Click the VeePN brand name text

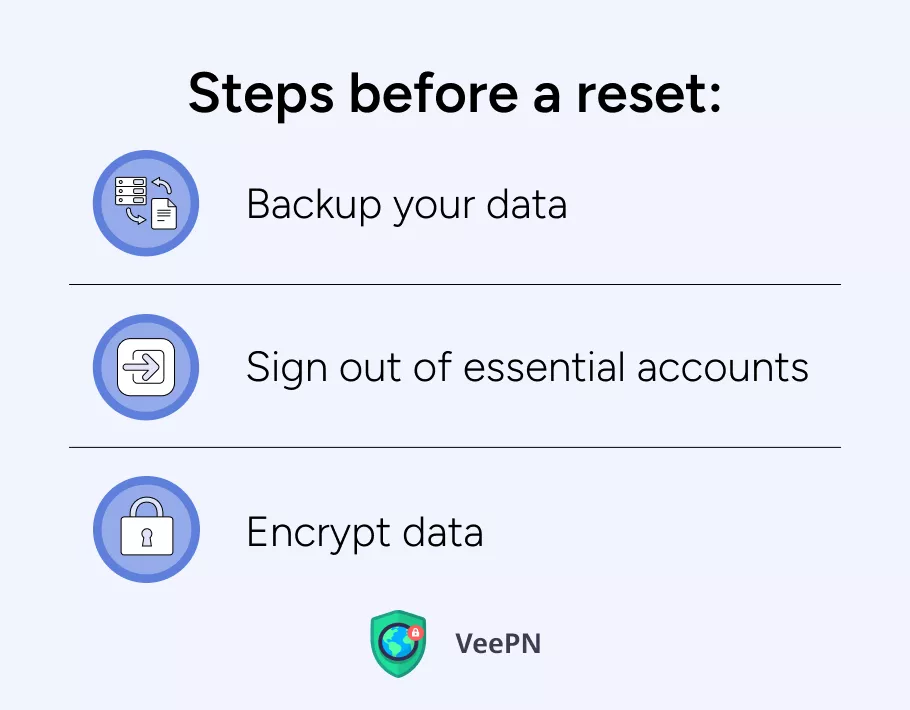pyautogui.click(x=498, y=643)
